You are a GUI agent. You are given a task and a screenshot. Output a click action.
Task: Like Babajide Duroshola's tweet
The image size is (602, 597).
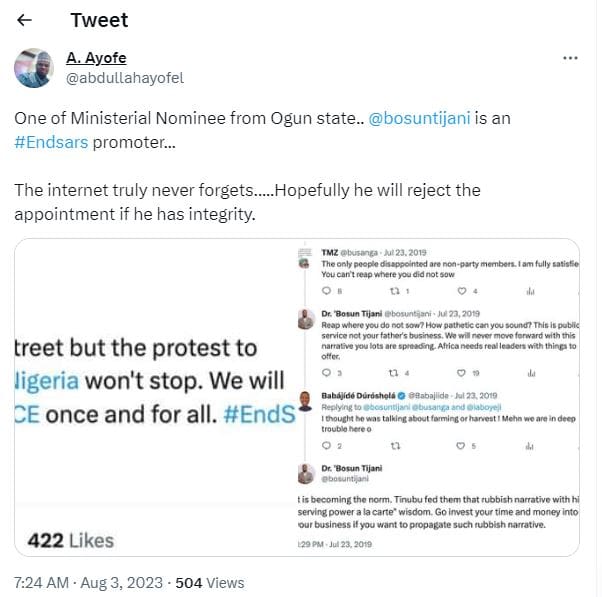click(x=460, y=446)
